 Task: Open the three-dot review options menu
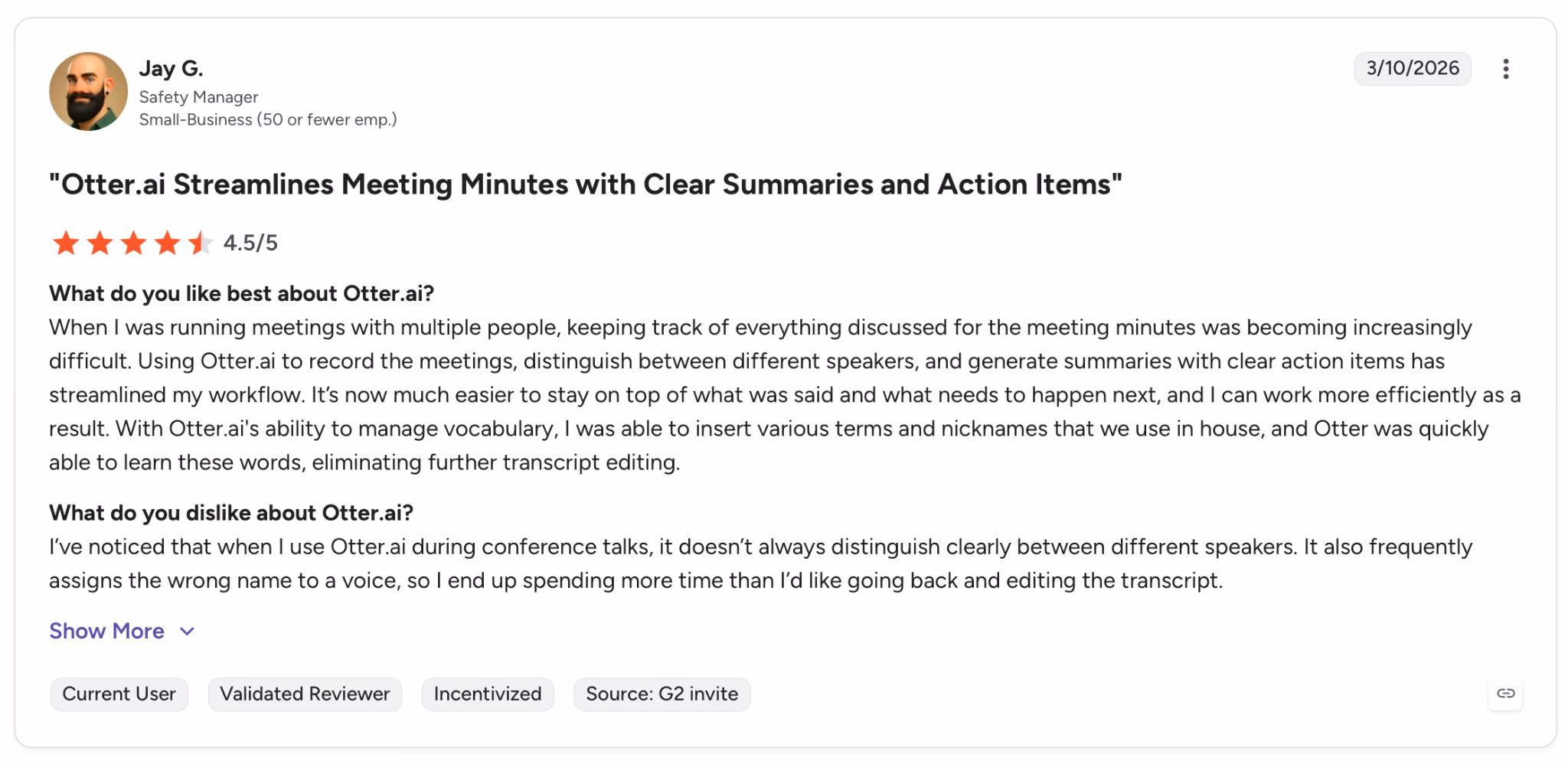1505,69
